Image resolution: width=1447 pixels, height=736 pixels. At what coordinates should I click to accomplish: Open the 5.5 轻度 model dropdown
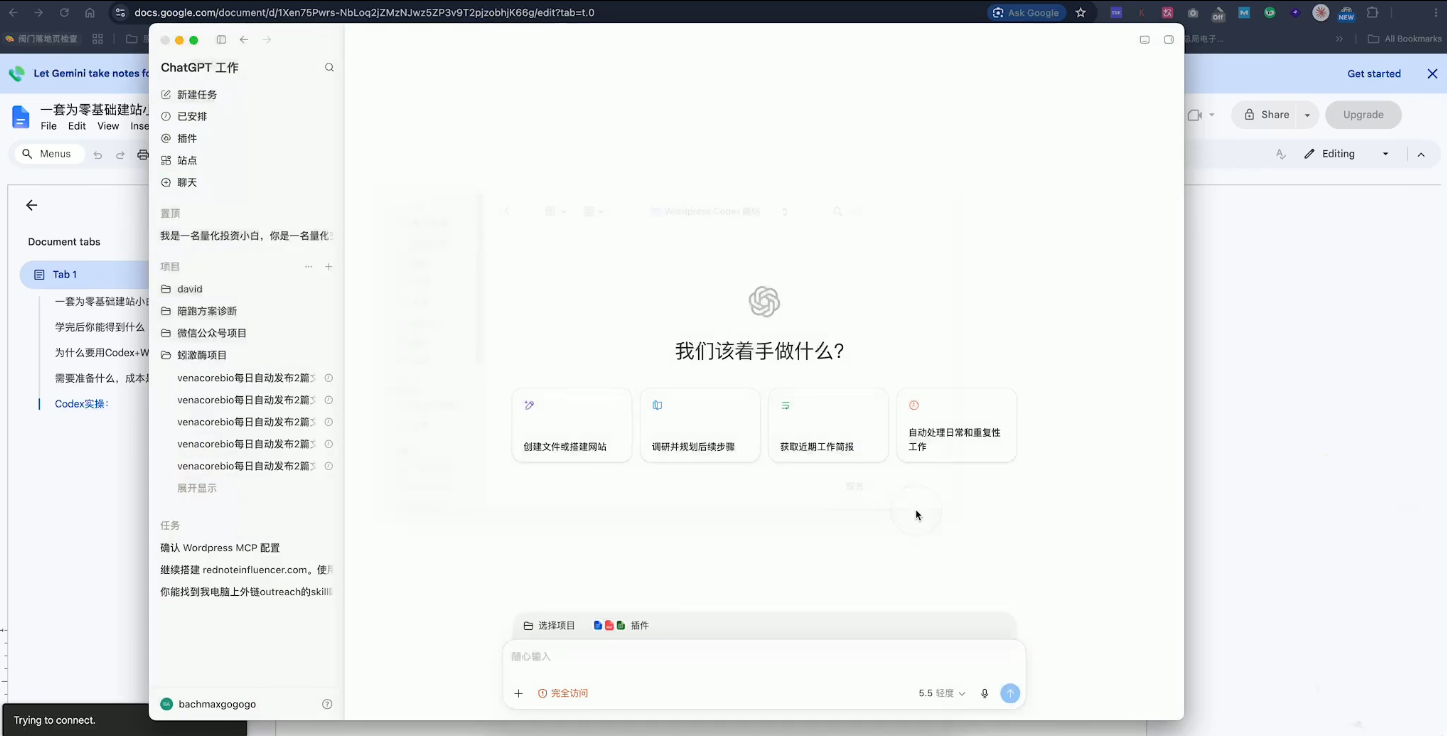942,693
